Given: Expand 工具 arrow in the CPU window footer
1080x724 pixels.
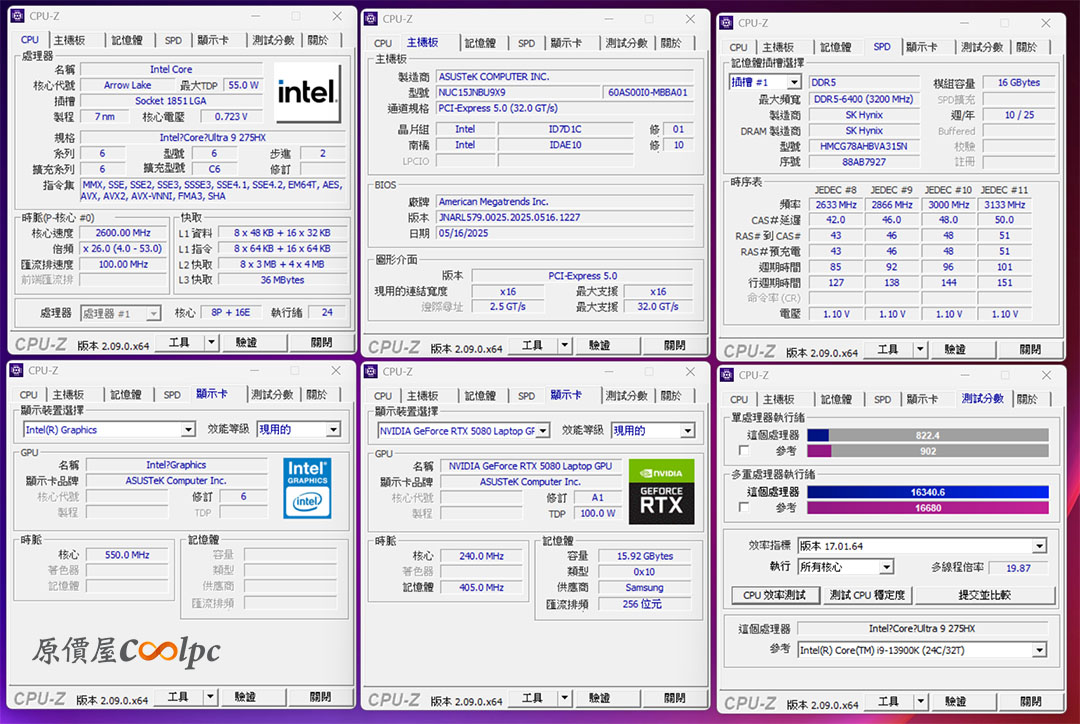Looking at the screenshot, I should pyautogui.click(x=211, y=342).
